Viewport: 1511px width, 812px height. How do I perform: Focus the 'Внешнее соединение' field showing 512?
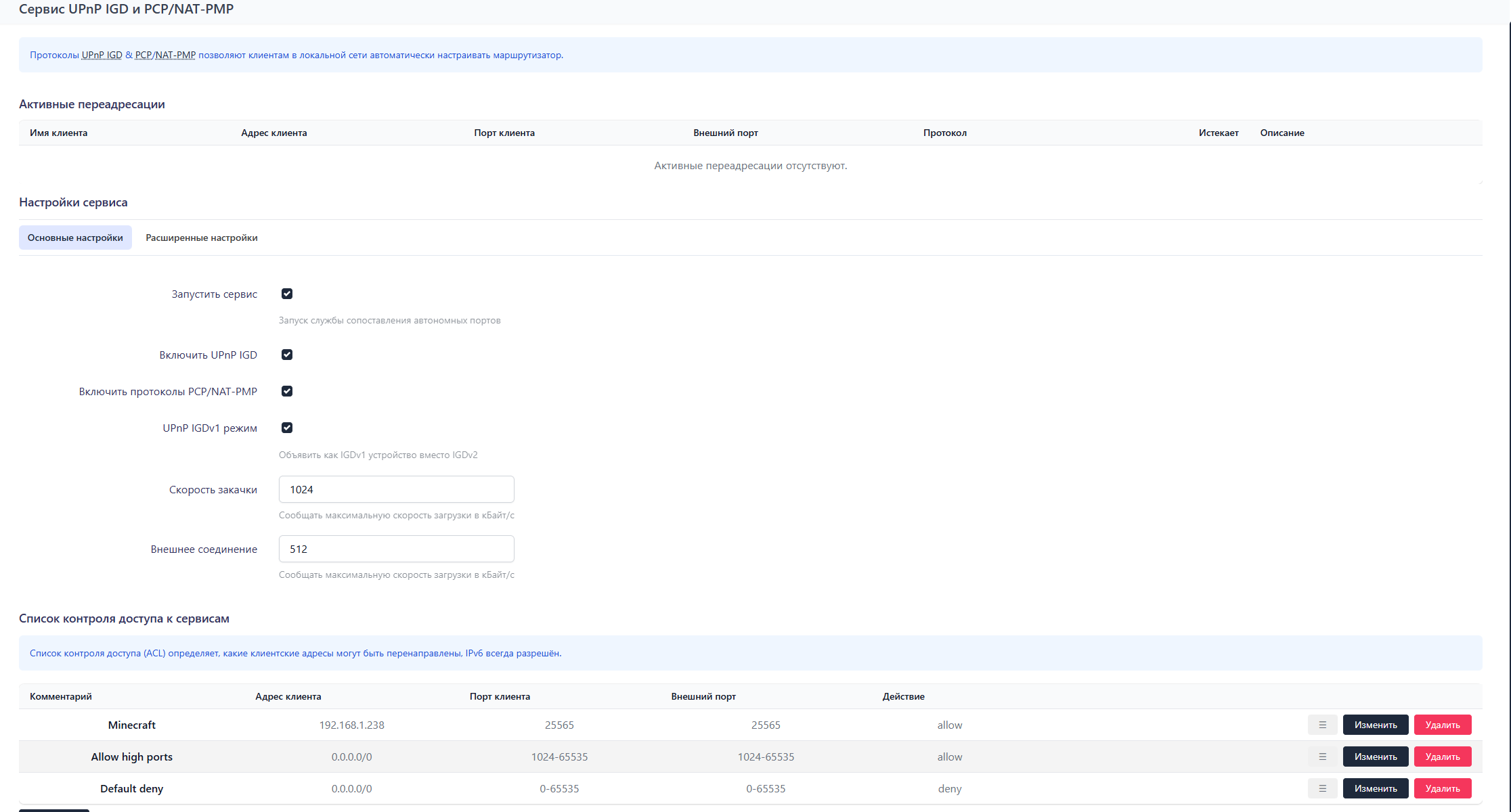tap(396, 549)
